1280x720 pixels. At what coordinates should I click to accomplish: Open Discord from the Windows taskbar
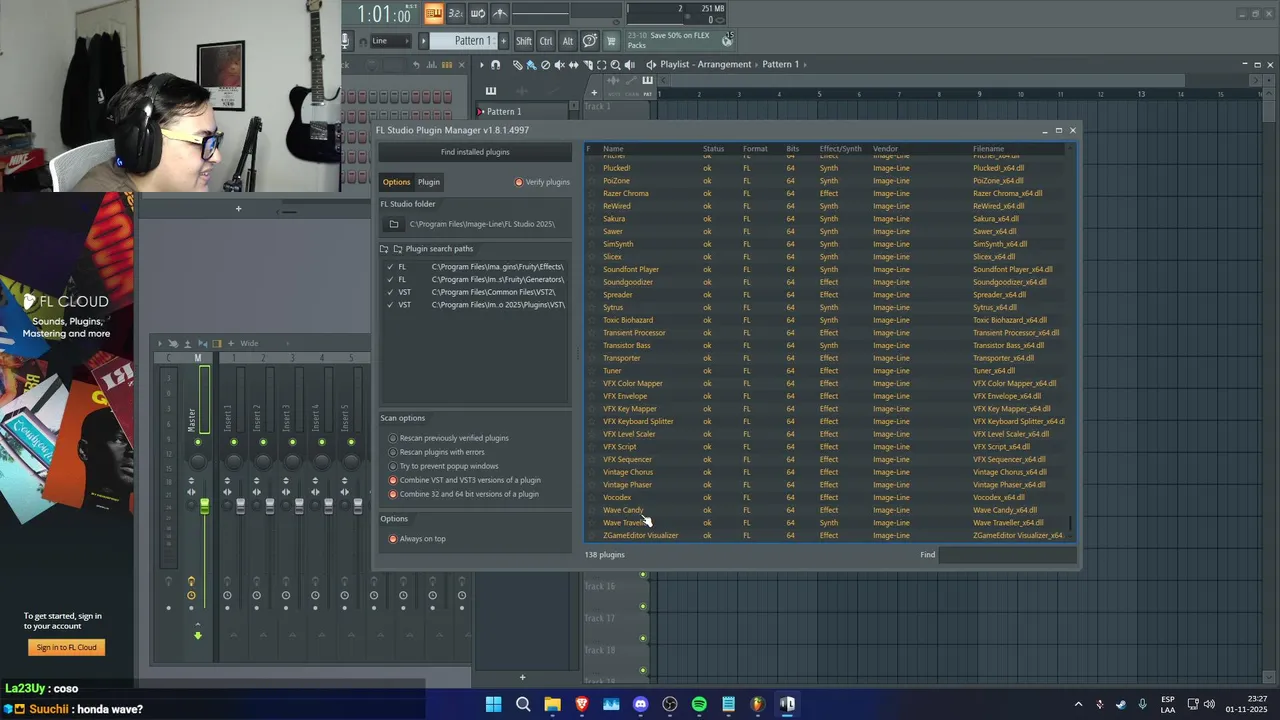[641, 704]
